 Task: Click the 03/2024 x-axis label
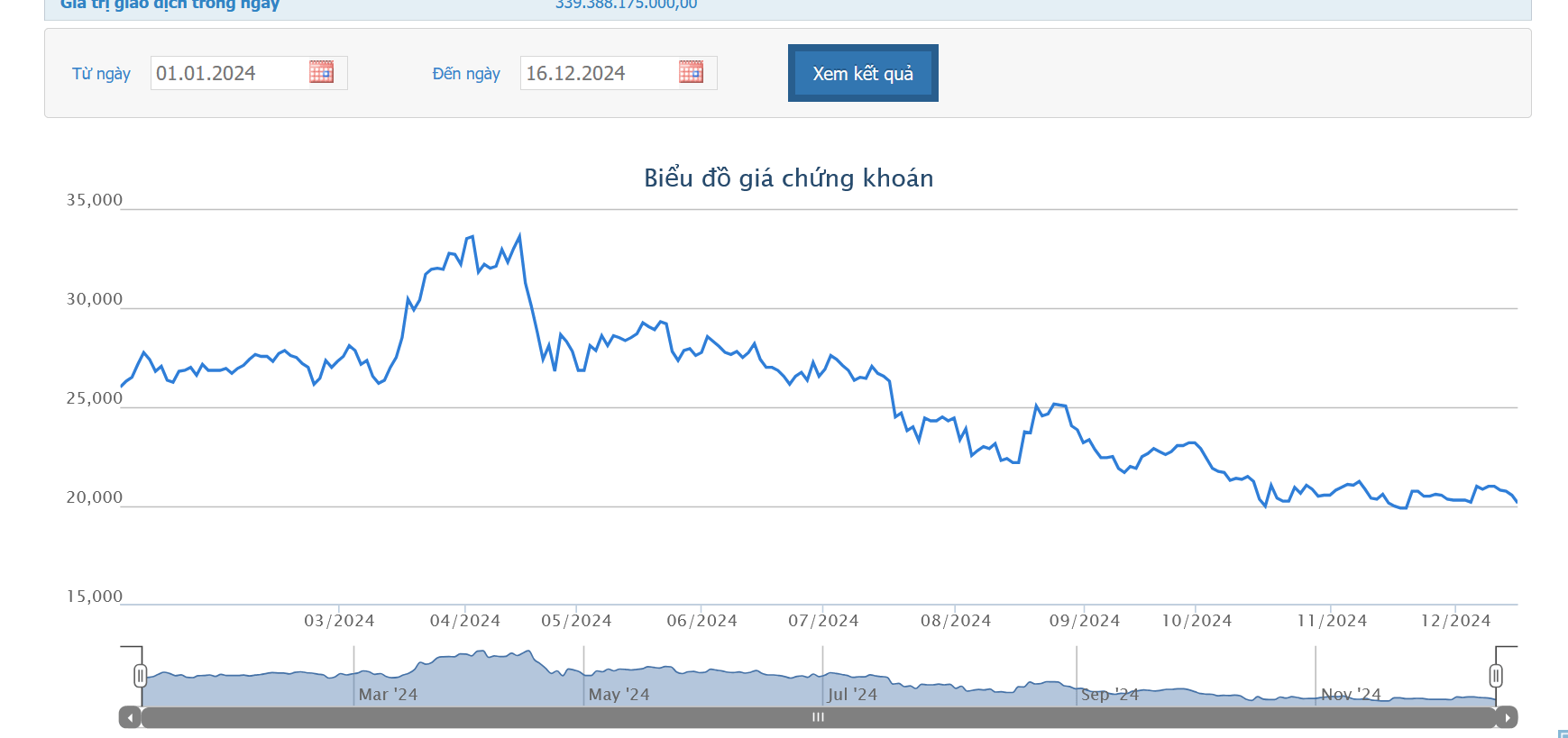pos(339,621)
